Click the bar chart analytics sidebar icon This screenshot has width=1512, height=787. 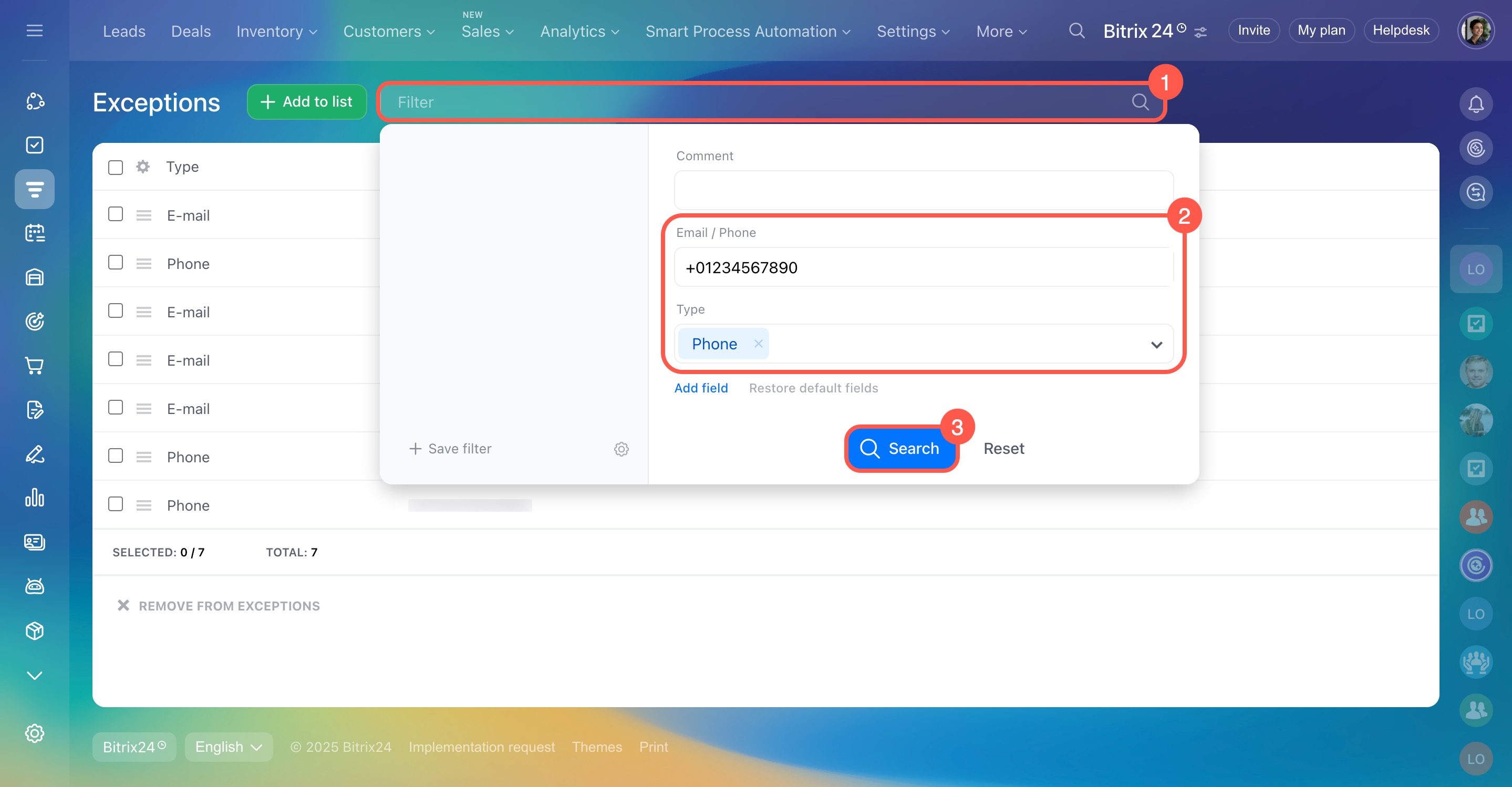35,498
